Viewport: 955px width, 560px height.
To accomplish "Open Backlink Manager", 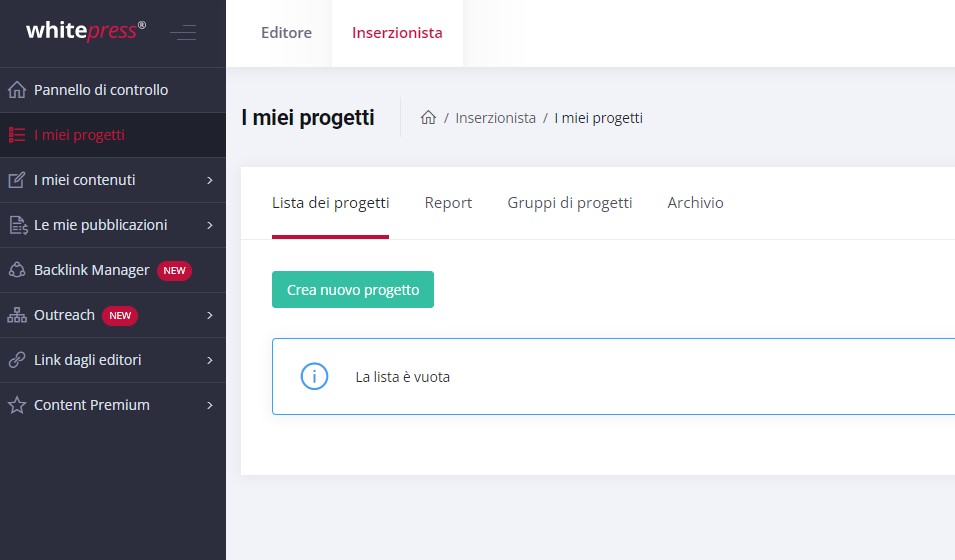I will 113,270.
